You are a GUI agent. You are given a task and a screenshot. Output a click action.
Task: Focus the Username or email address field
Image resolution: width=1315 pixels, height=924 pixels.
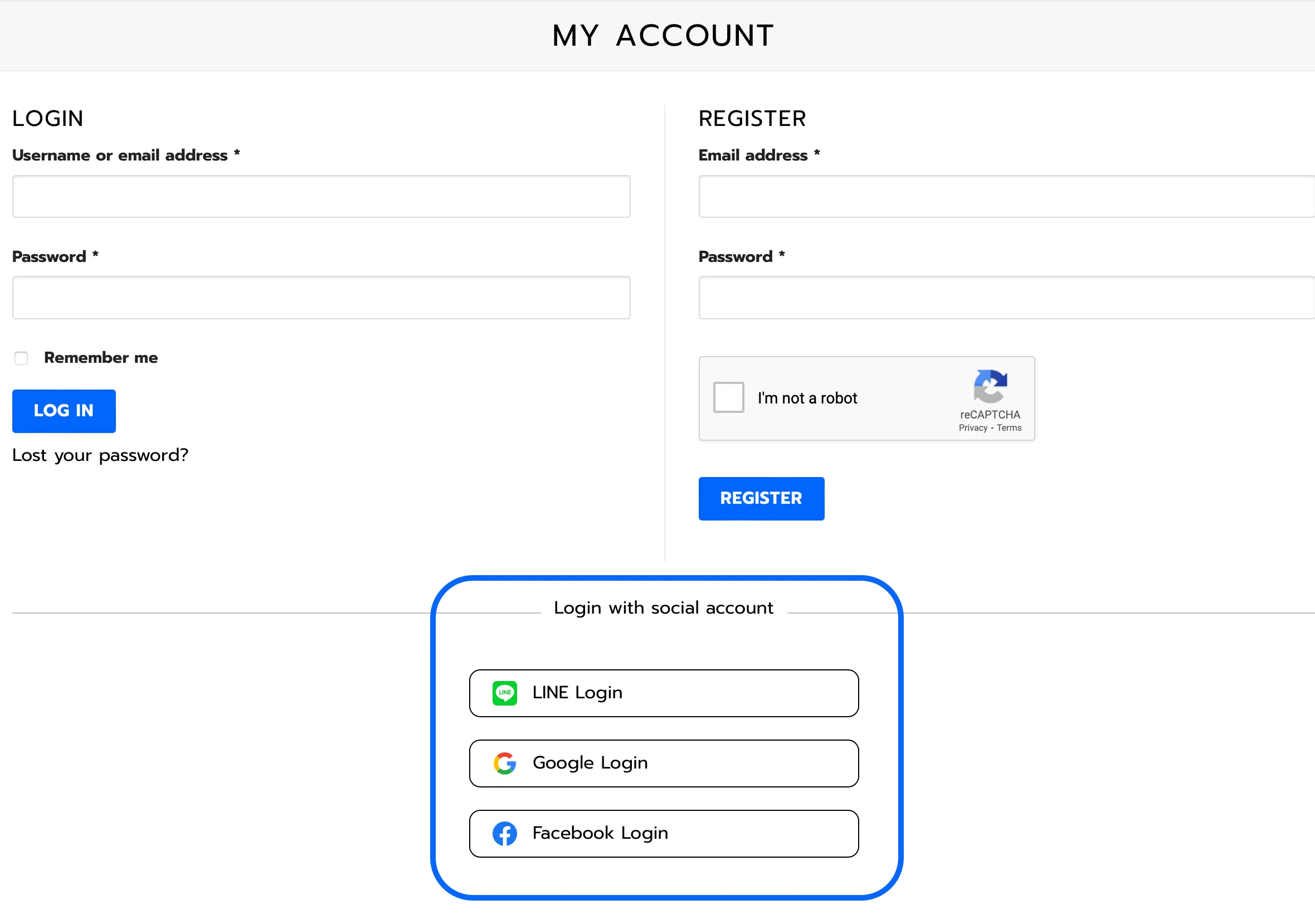[x=321, y=197]
